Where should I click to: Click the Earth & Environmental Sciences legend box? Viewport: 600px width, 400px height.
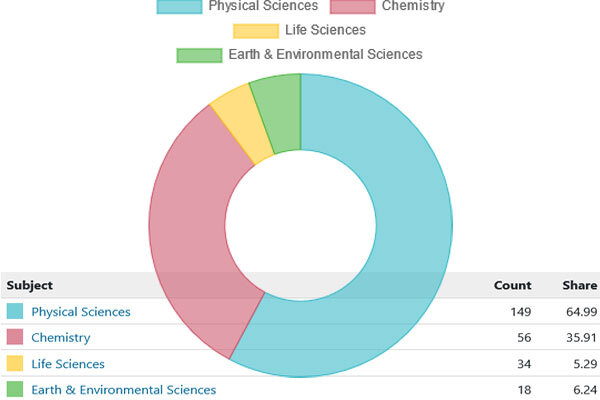pos(196,54)
